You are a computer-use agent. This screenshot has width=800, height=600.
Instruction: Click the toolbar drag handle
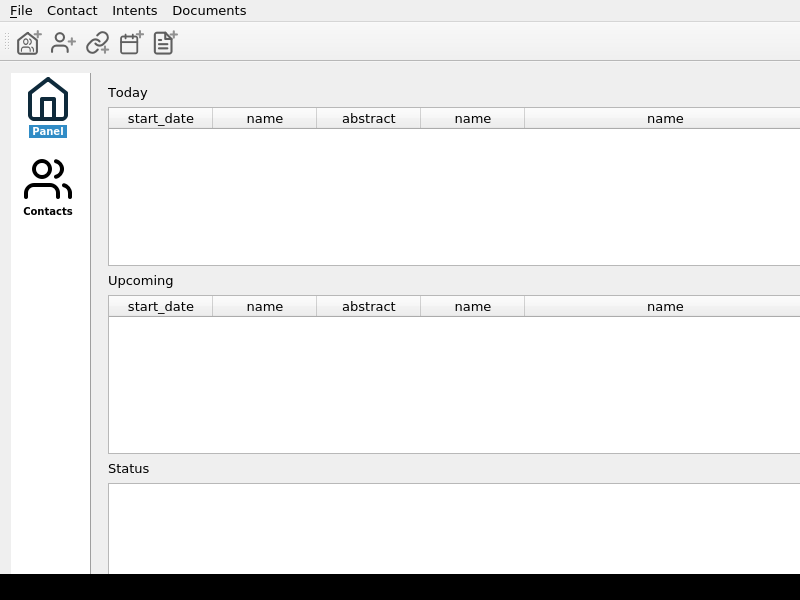7,42
